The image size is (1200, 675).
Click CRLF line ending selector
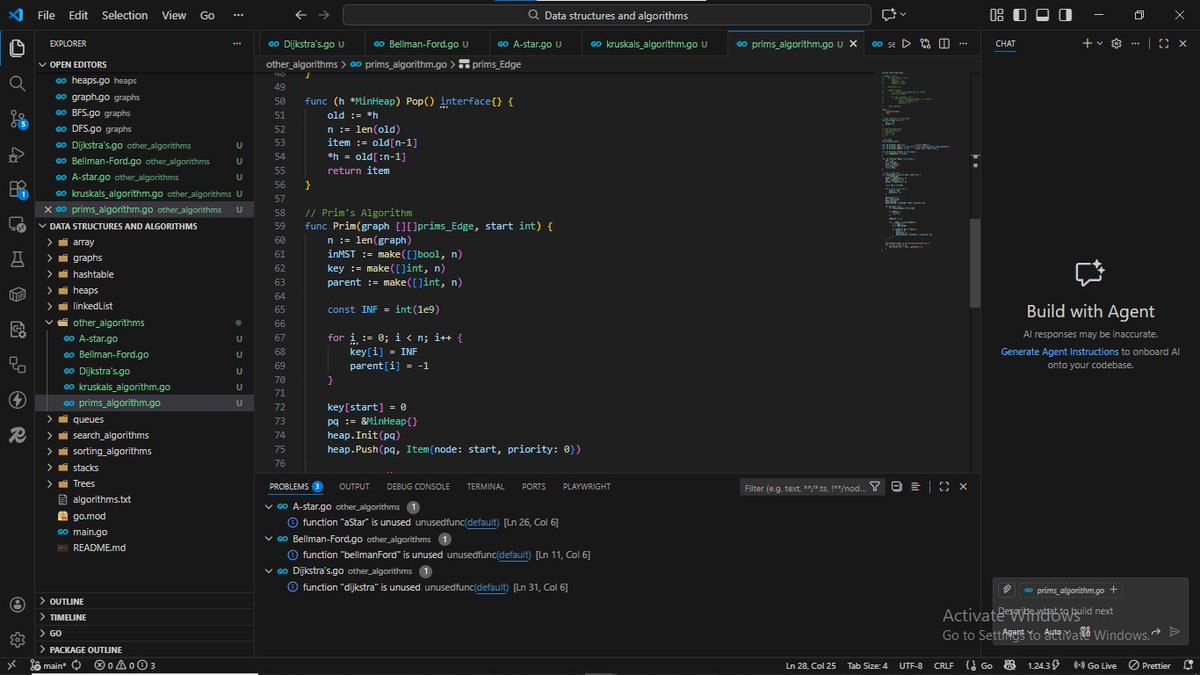coord(943,666)
